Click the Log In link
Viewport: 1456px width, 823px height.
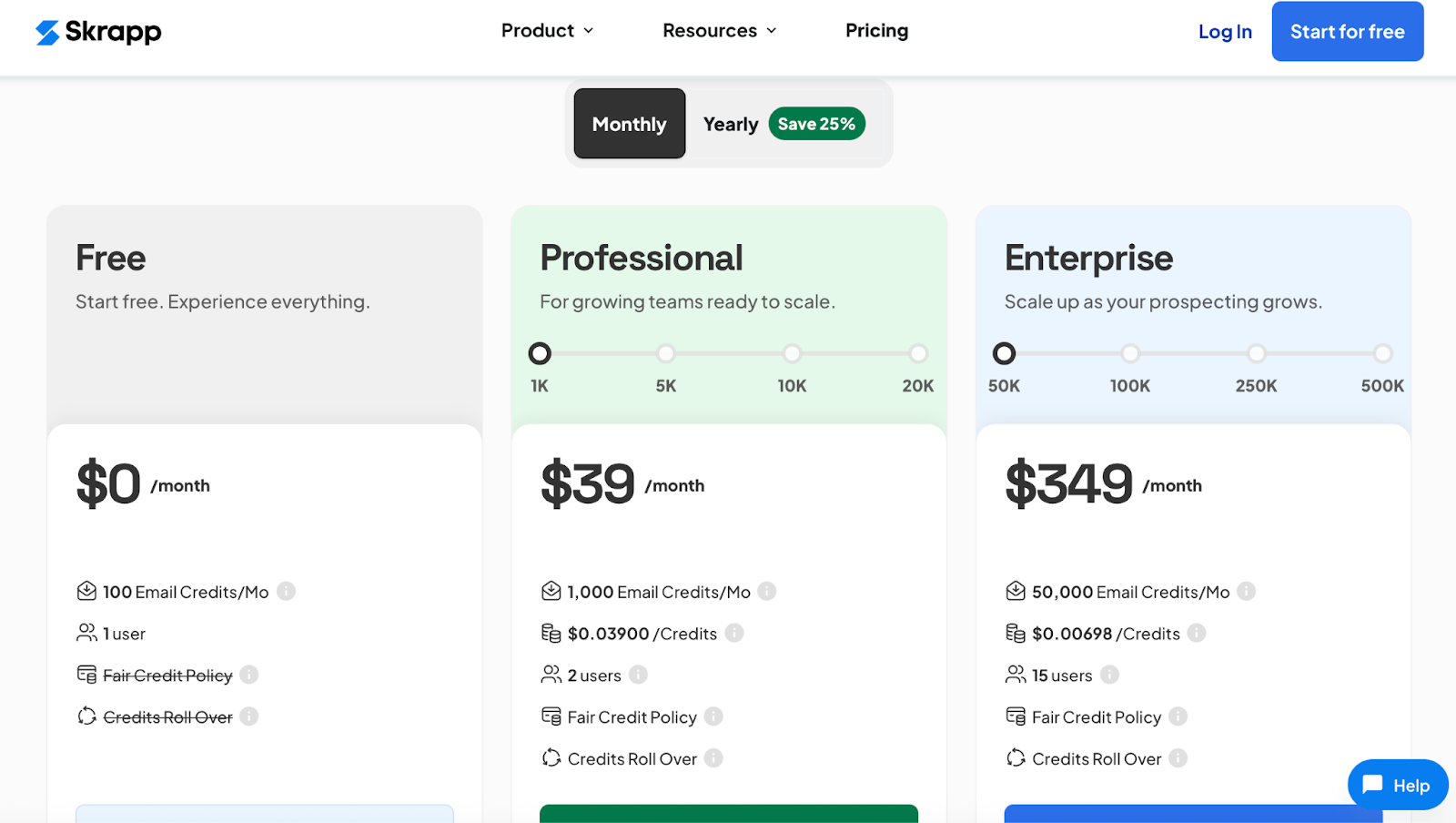(x=1225, y=31)
